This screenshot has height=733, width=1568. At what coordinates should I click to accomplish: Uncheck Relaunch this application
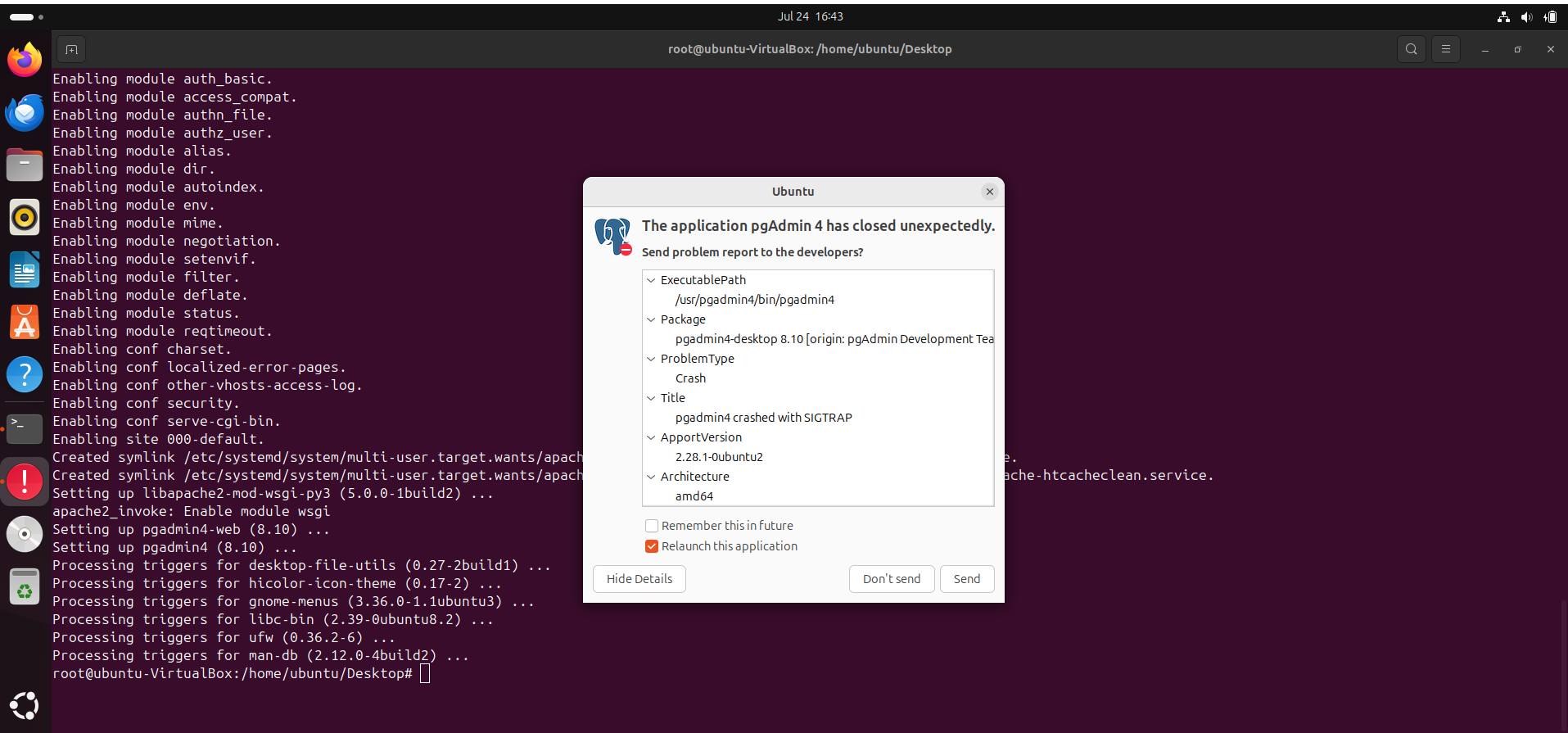tap(652, 546)
